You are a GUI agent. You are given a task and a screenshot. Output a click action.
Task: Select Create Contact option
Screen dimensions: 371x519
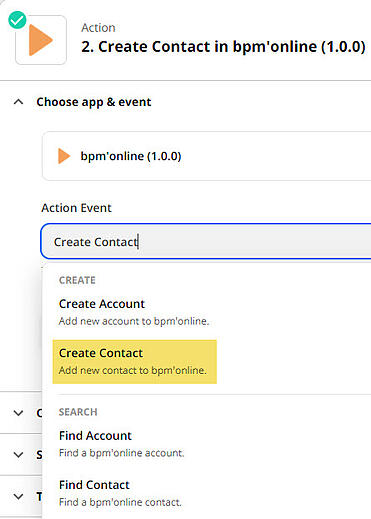(134, 362)
